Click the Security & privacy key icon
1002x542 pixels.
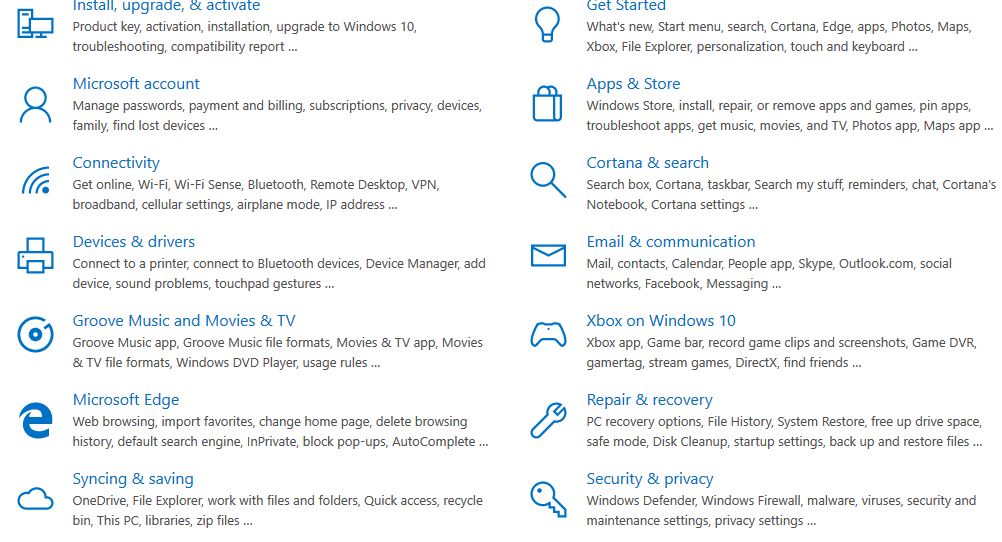[548, 499]
